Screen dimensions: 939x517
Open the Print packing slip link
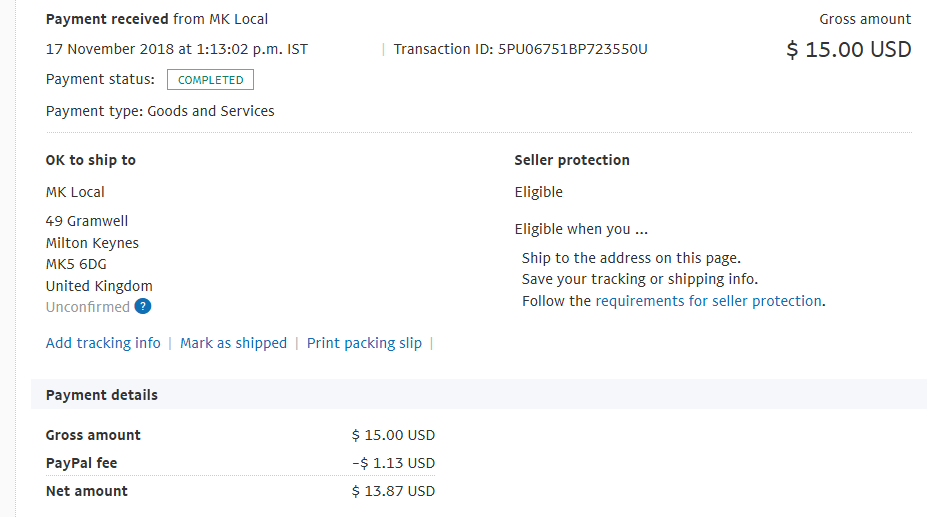(x=364, y=343)
